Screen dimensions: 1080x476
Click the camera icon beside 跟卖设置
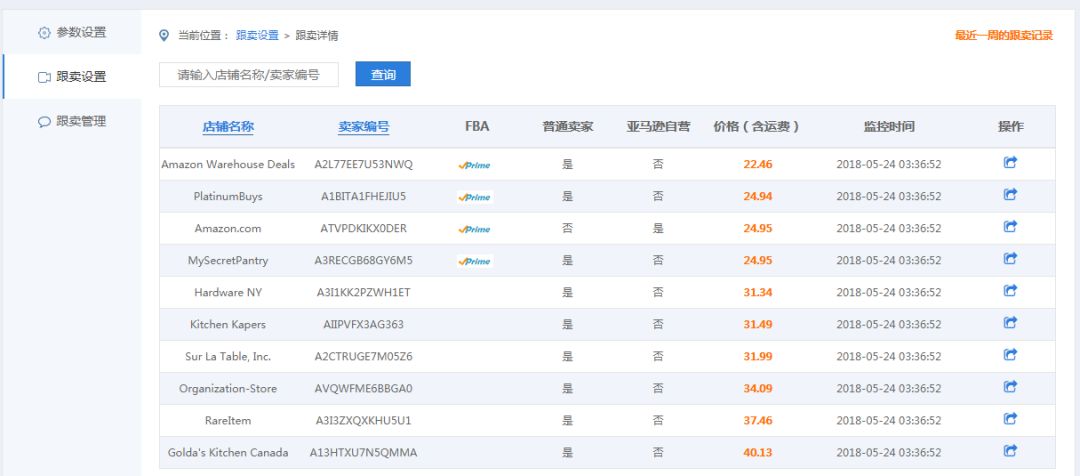tap(44, 77)
